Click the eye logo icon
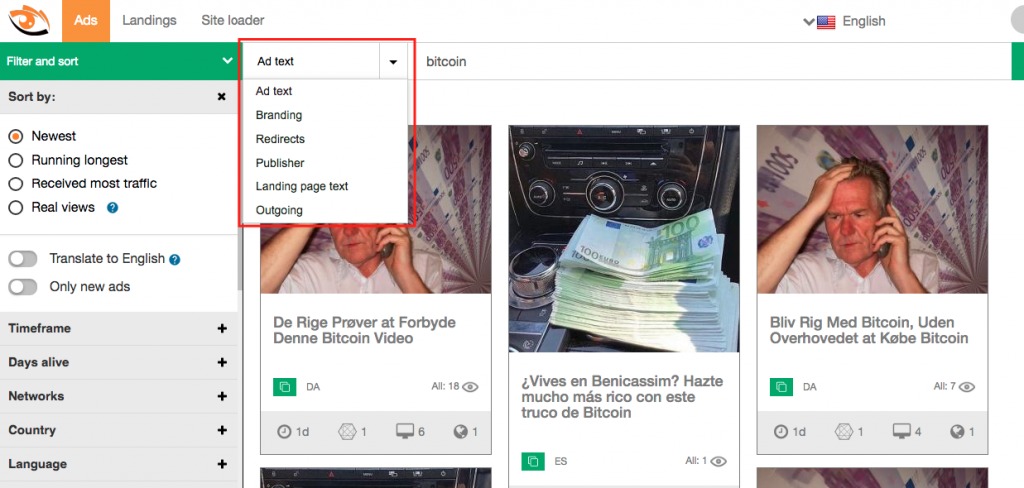 pos(29,20)
